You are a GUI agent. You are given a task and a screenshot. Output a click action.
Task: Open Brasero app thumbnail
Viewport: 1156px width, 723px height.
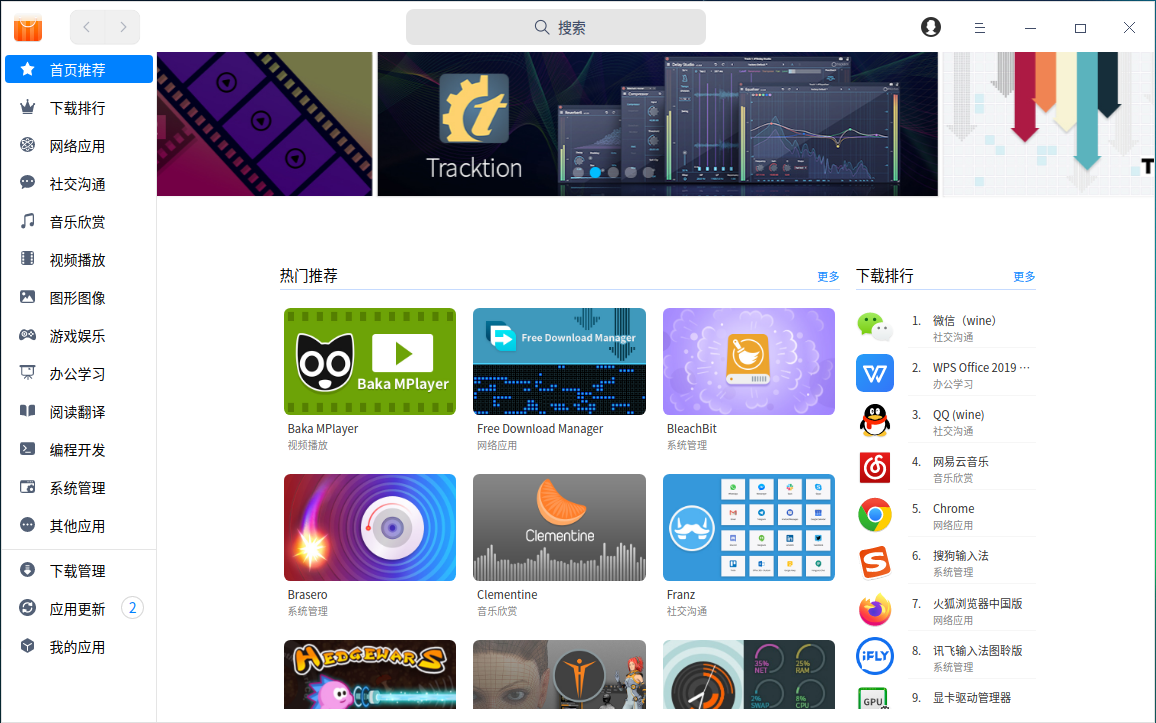point(370,527)
